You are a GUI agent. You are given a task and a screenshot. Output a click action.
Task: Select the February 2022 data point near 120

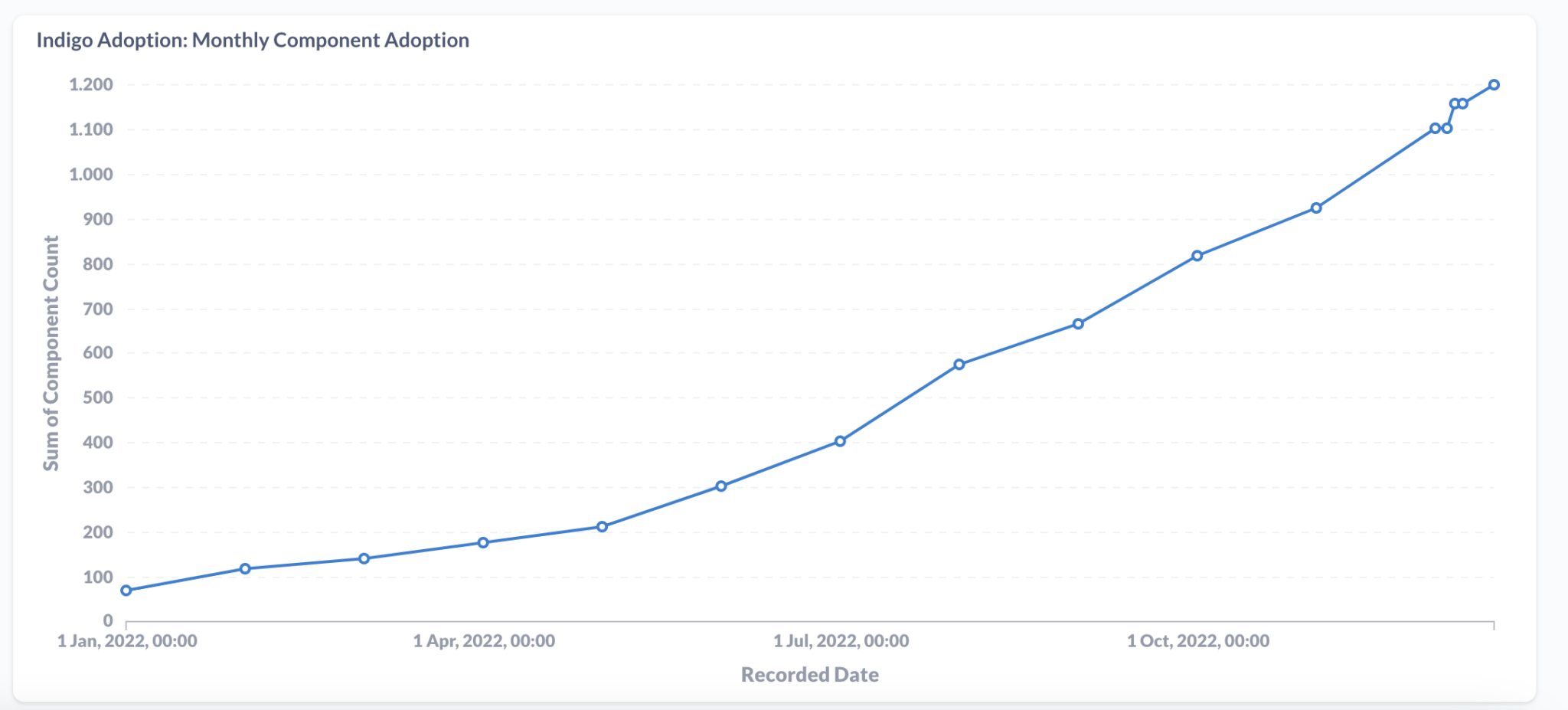(x=245, y=569)
